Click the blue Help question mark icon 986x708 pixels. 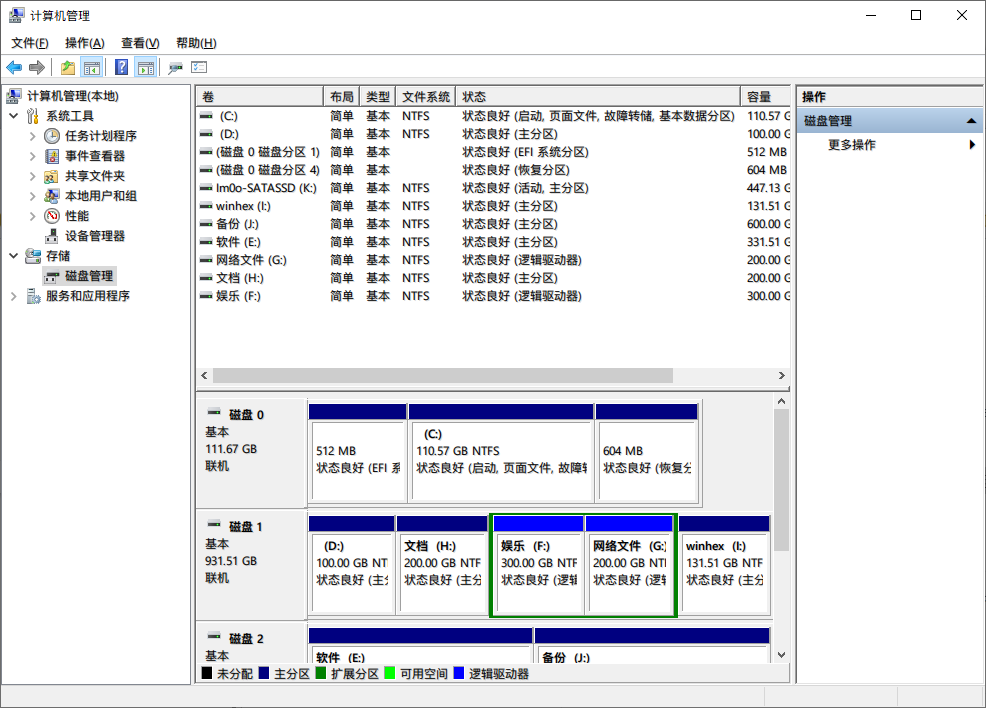tap(122, 67)
